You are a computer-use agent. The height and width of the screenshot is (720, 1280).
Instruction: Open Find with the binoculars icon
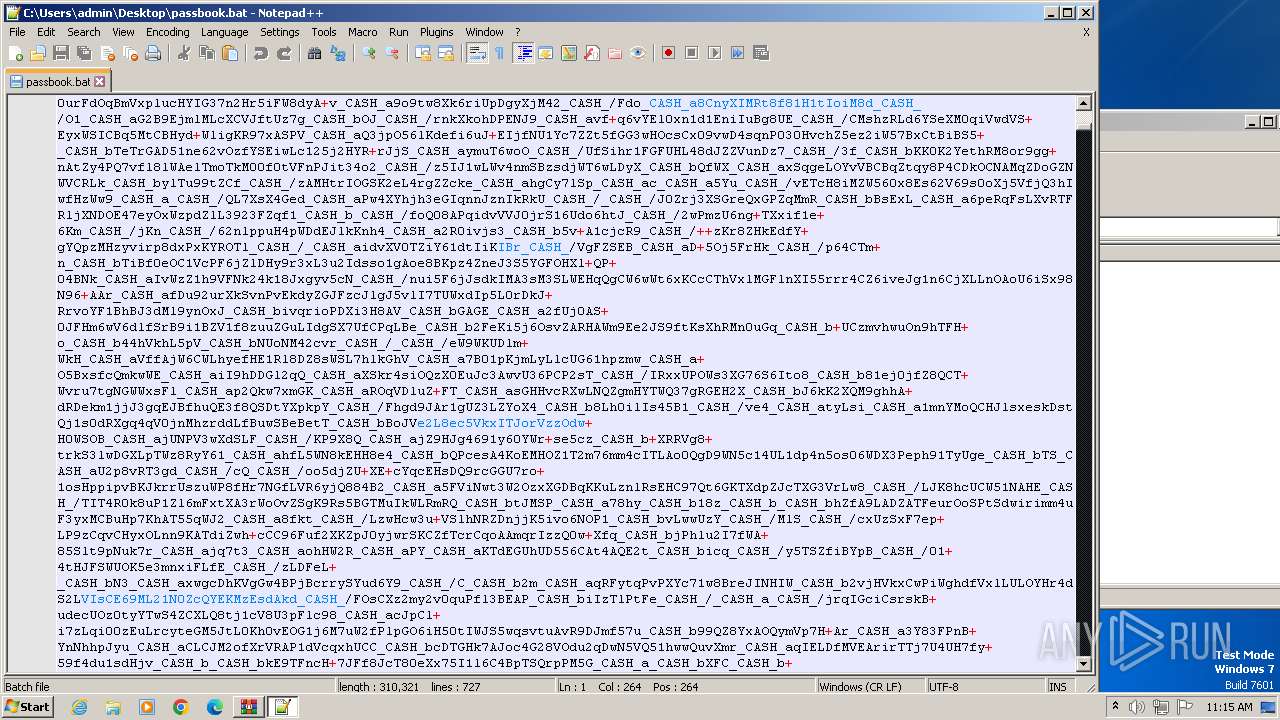pyautogui.click(x=315, y=53)
